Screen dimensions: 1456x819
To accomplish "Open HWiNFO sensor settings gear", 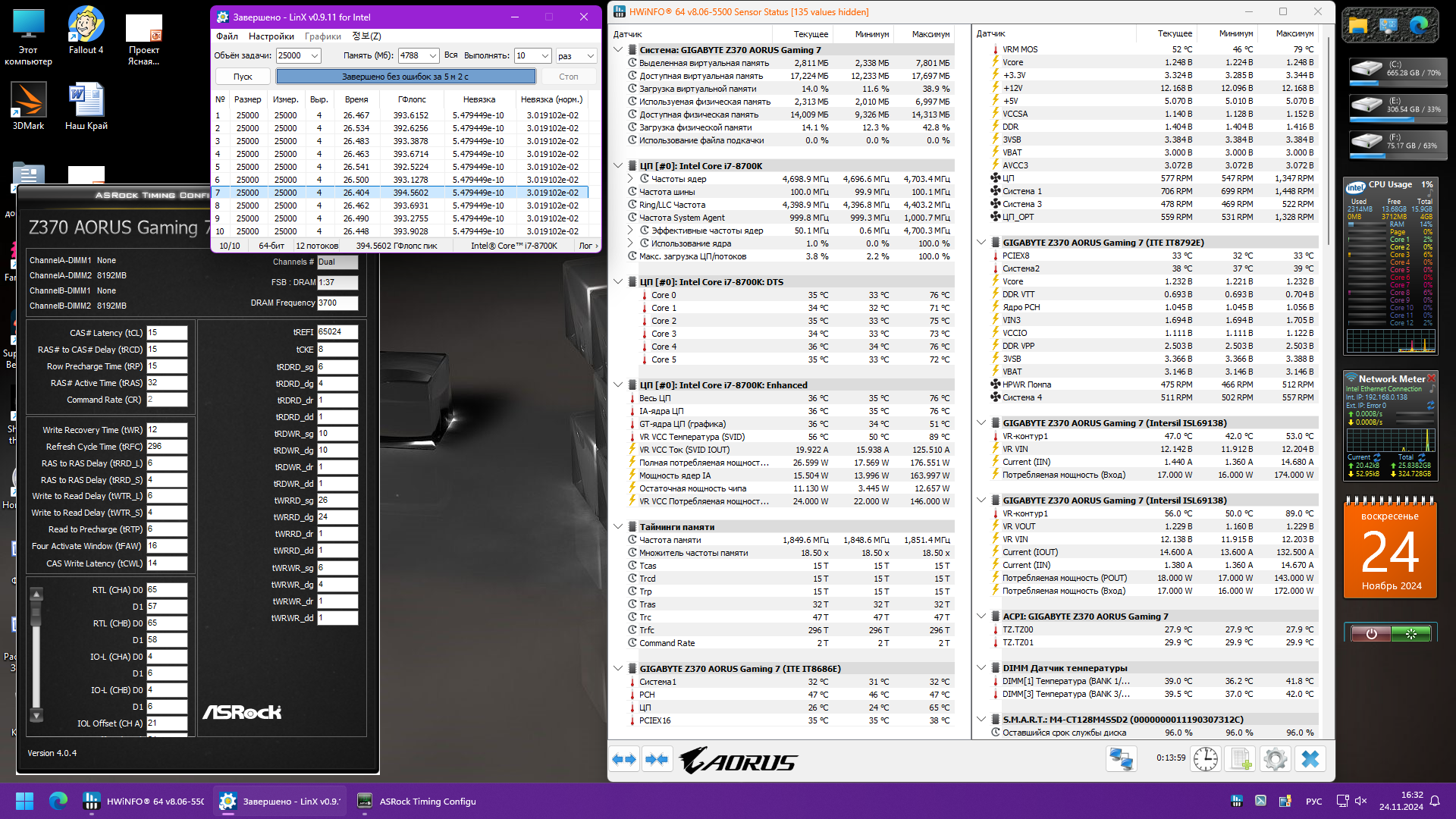I will 1276,759.
